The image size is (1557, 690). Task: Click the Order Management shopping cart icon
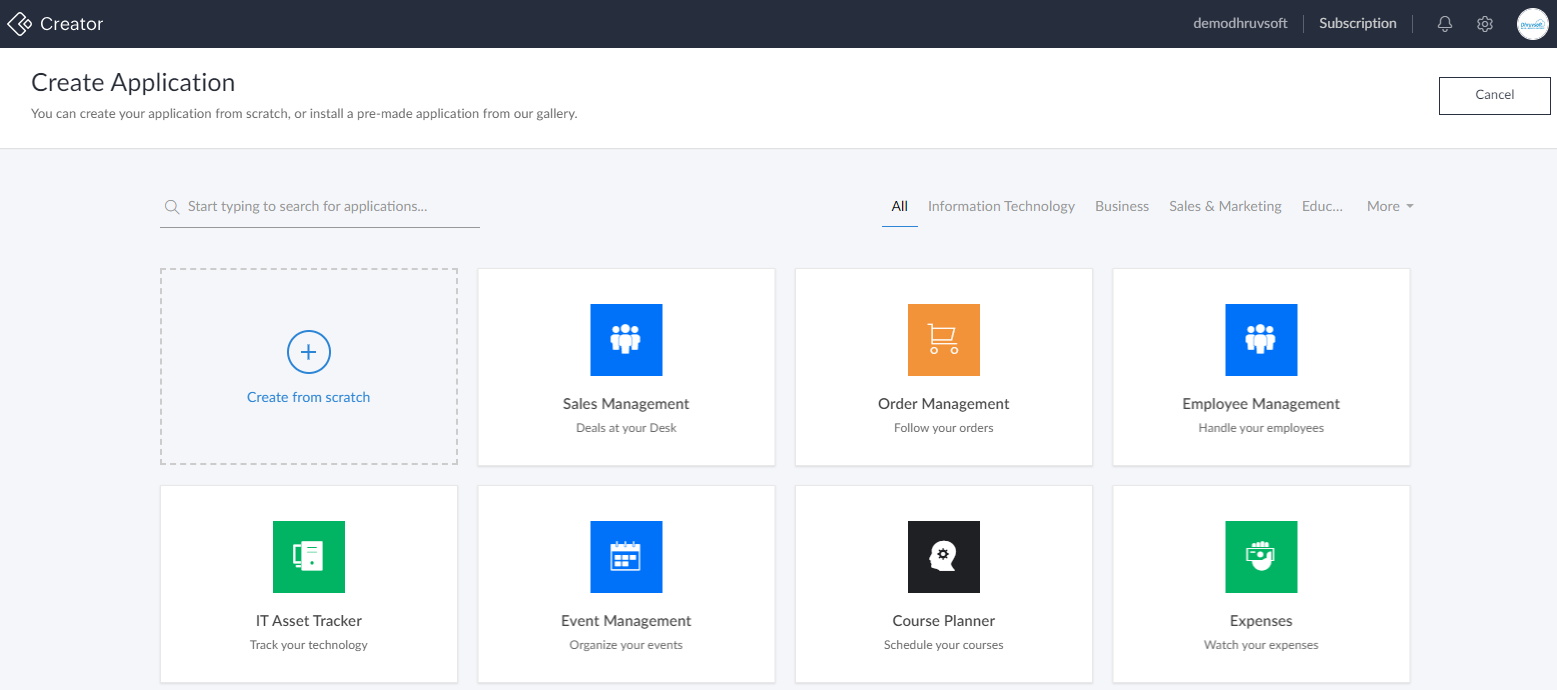pyautogui.click(x=943, y=340)
